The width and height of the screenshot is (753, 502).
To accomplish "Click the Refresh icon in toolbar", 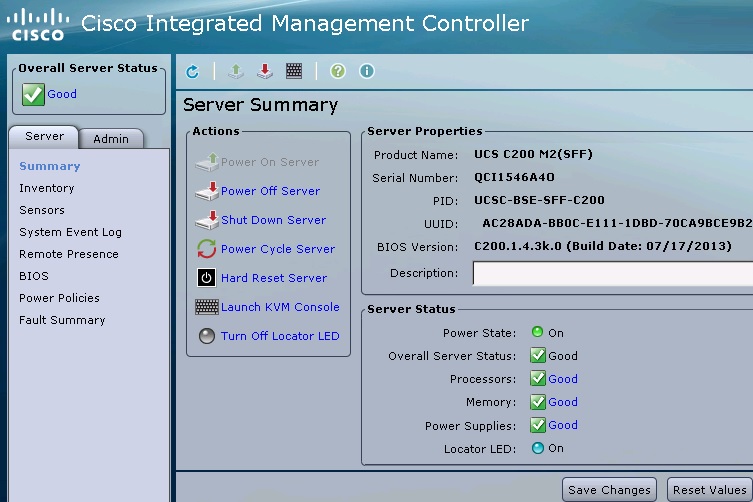I will (193, 72).
